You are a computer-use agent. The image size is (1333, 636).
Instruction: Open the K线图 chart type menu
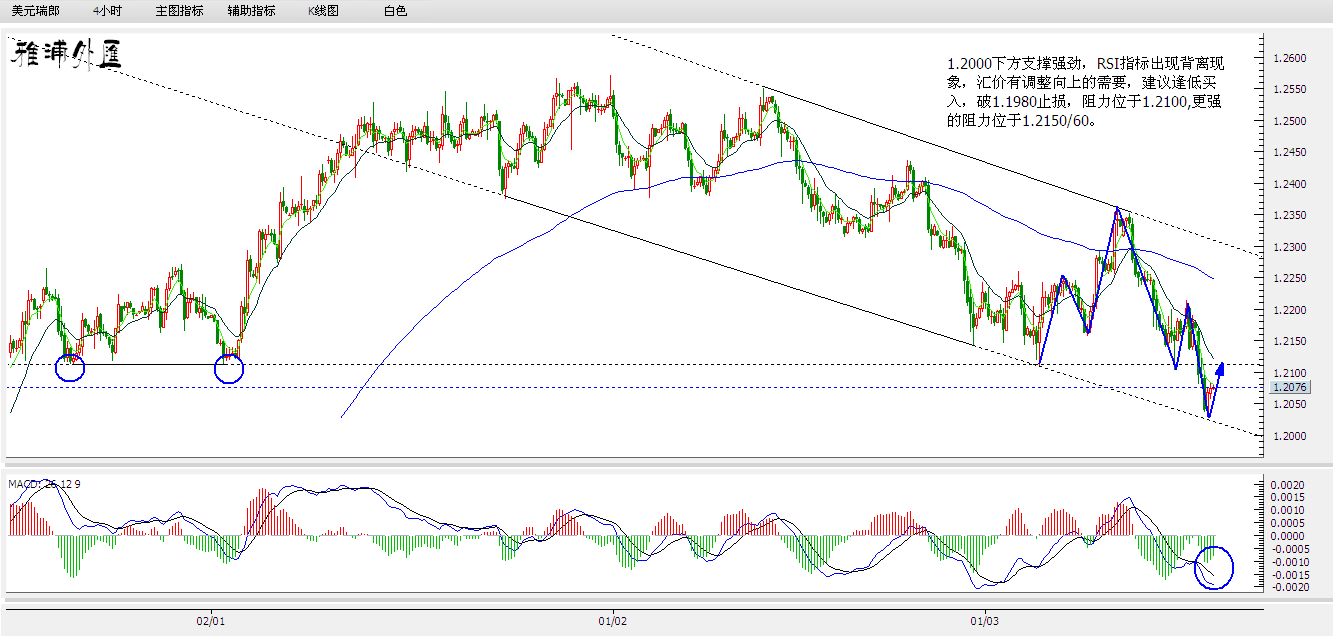click(x=323, y=11)
